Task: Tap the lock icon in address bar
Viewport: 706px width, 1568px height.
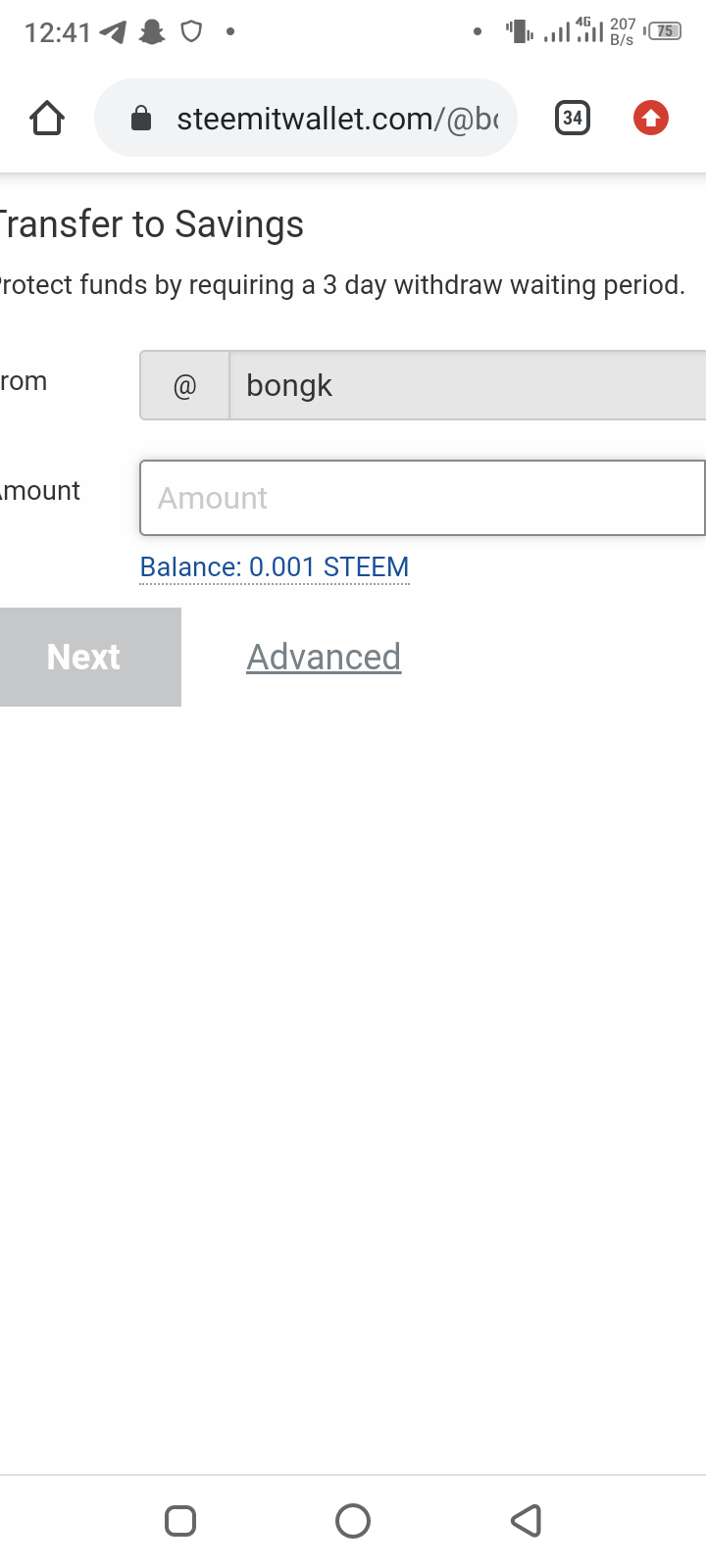Action: click(x=141, y=119)
